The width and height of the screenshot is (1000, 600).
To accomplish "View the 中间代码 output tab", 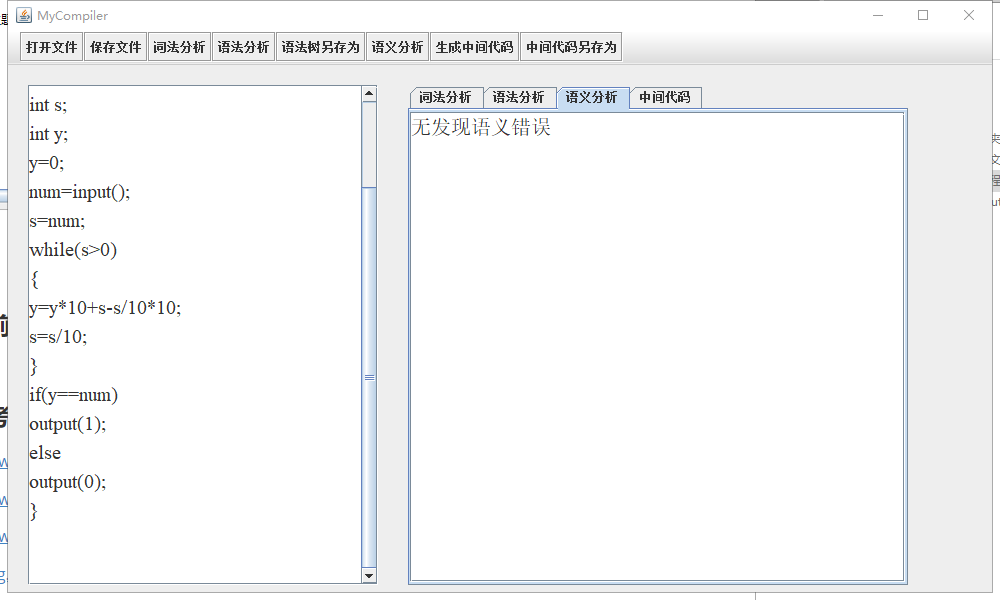I will [x=665, y=97].
